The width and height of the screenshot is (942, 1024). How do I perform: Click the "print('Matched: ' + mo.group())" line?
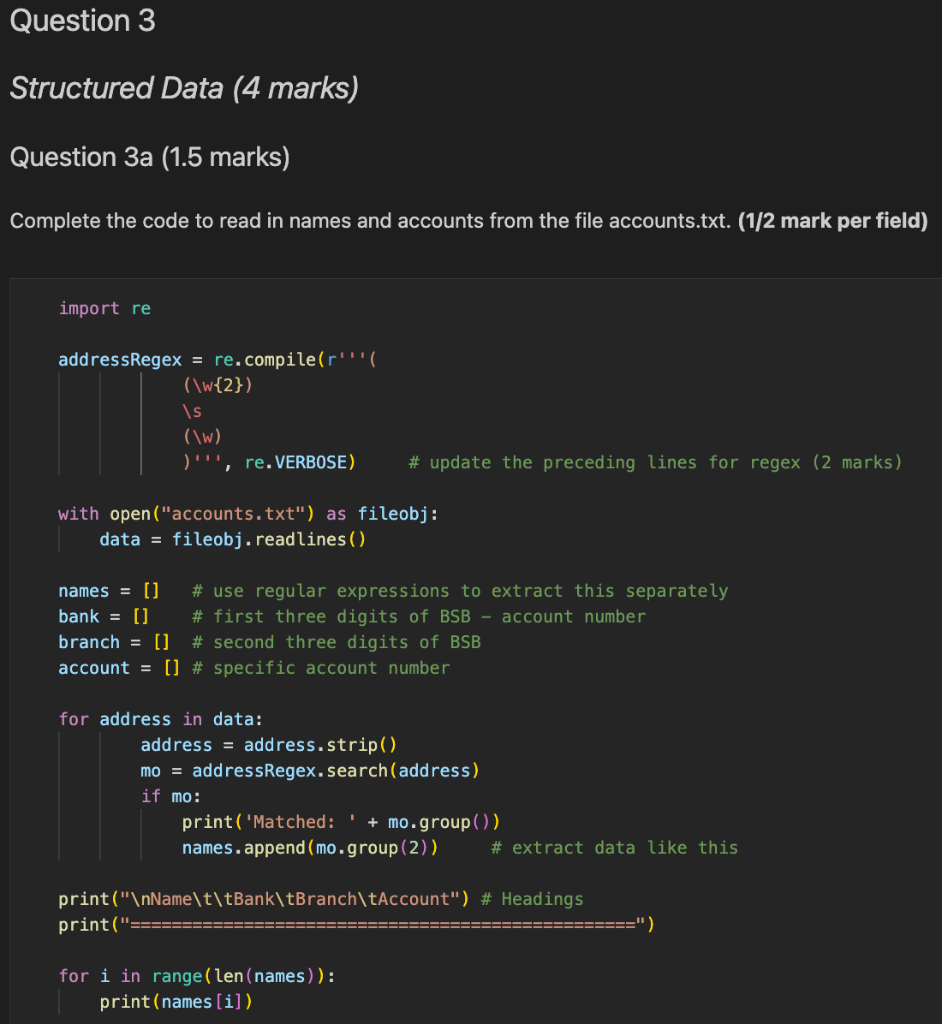point(341,822)
